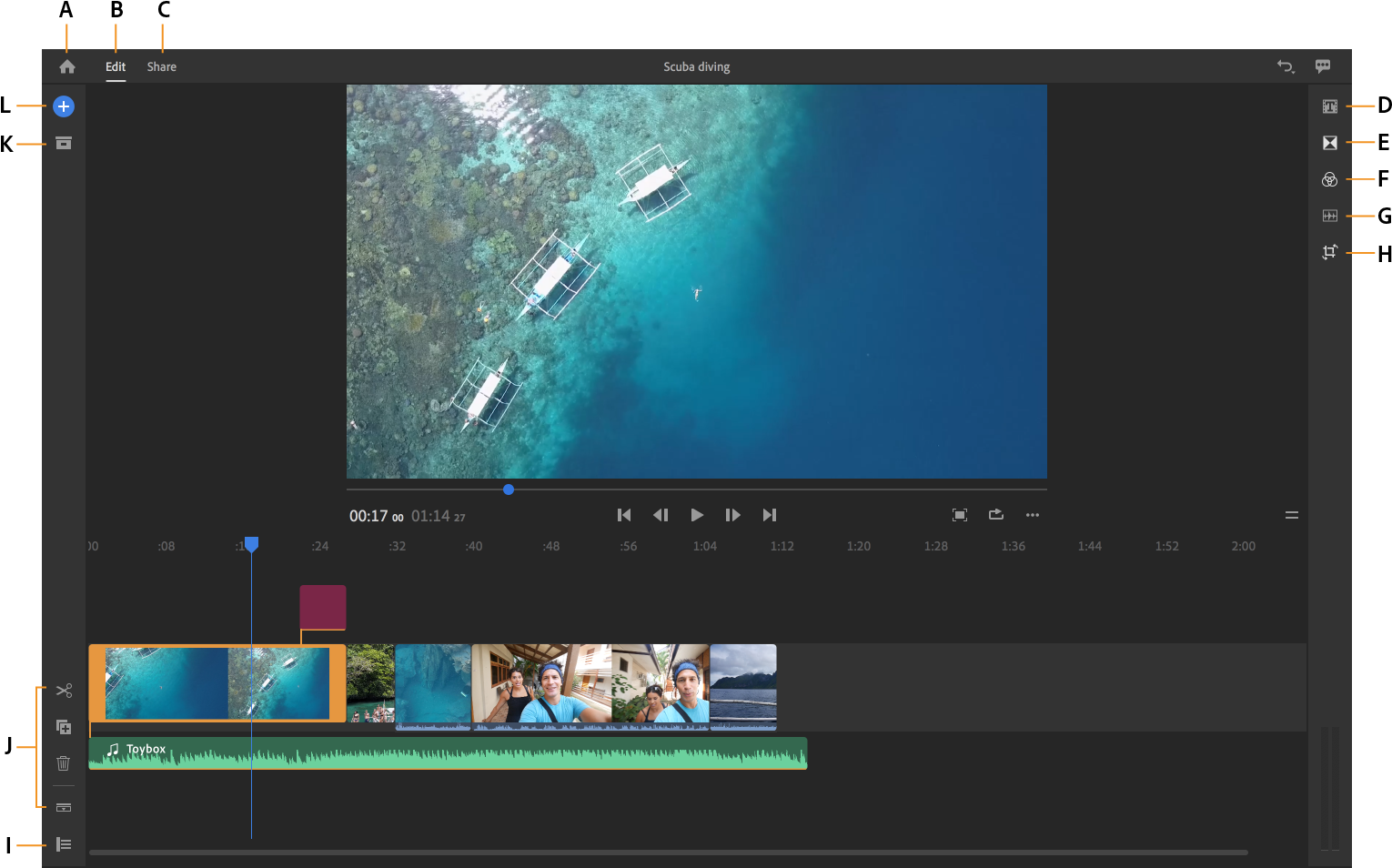1392x868 pixels.
Task: Open the Transitions panel
Action: click(x=1329, y=143)
